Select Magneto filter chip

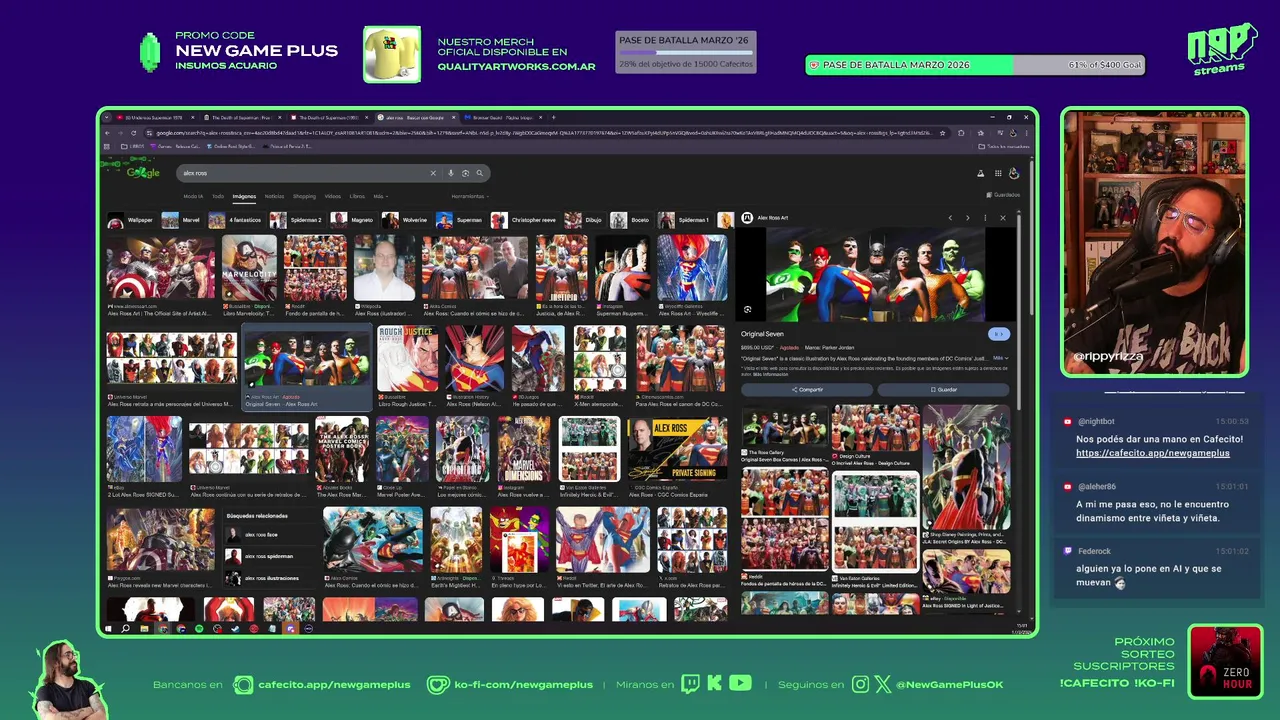click(x=353, y=220)
